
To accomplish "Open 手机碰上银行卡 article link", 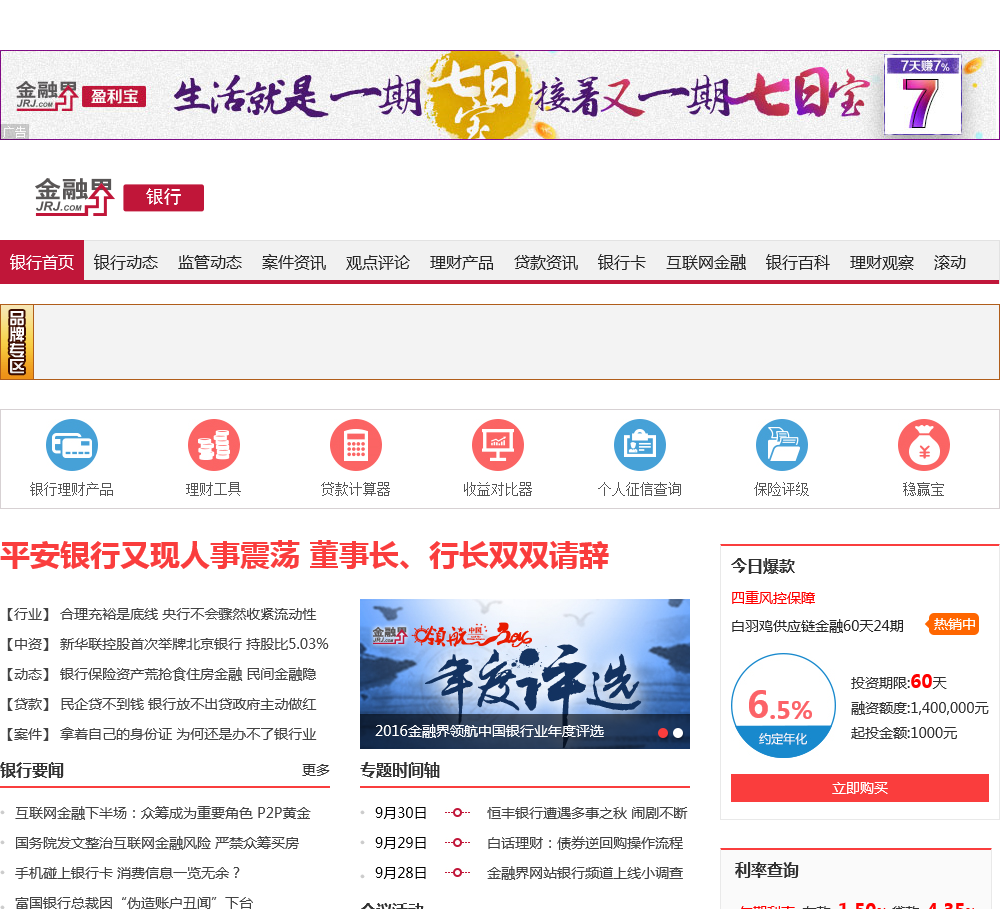I will (128, 873).
